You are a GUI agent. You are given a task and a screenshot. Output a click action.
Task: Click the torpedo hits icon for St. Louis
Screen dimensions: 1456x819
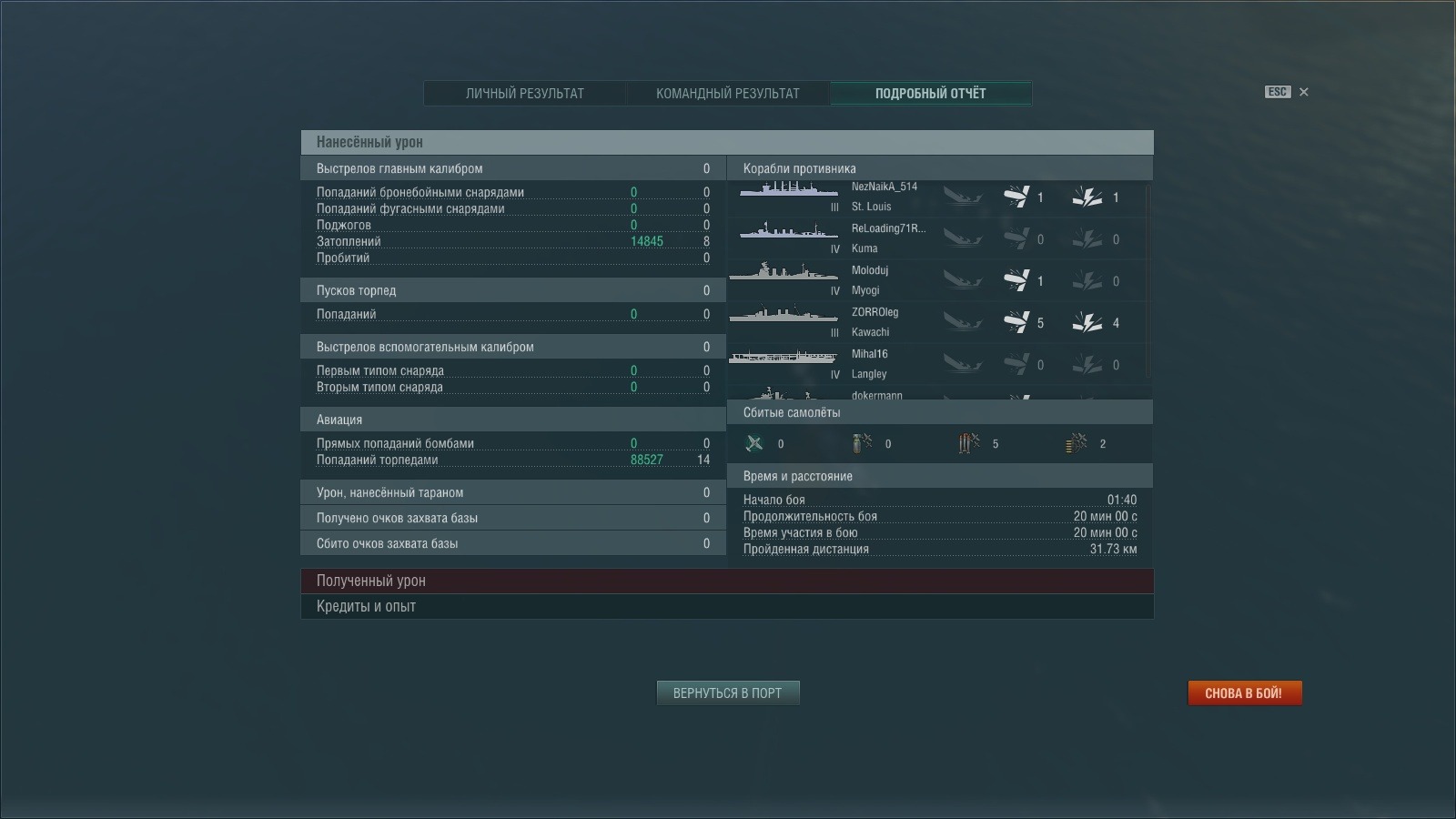pos(1016,197)
